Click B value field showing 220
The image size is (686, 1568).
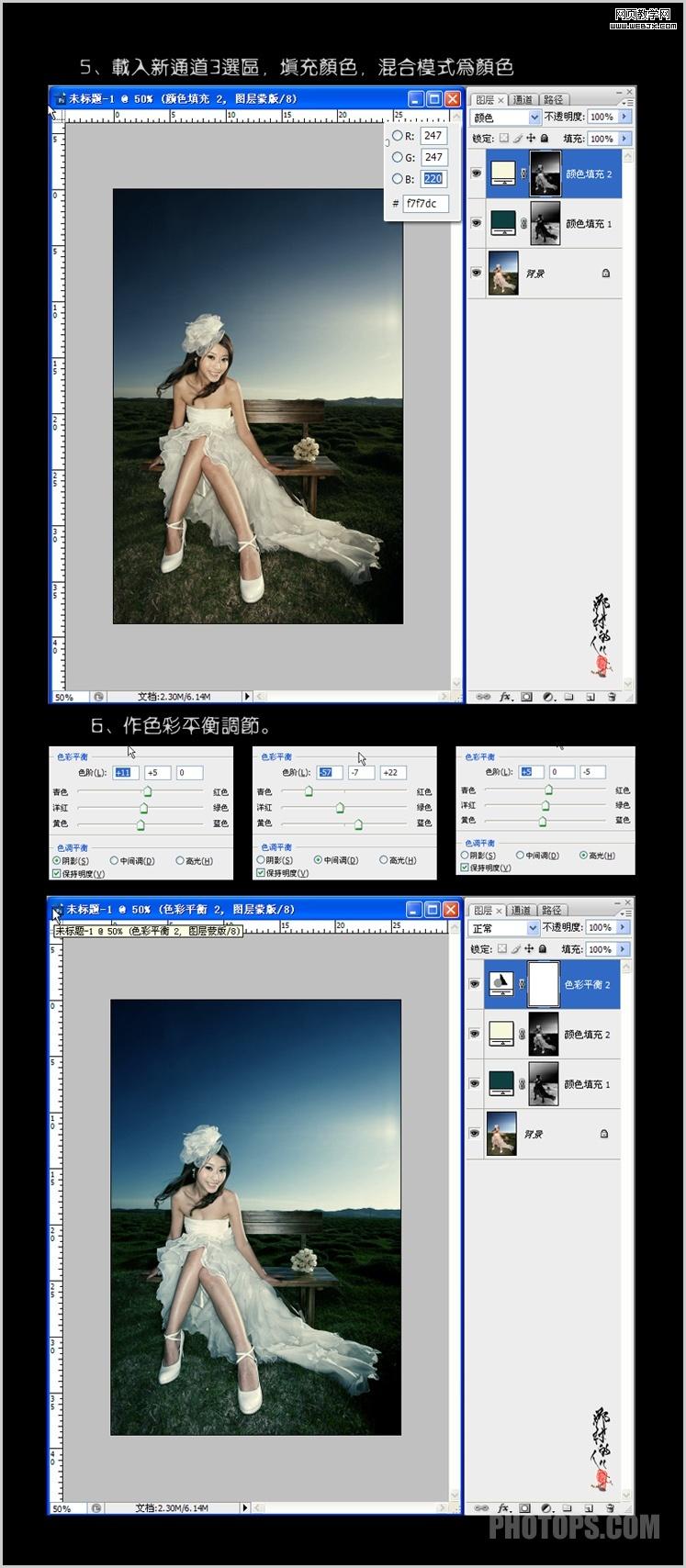tap(433, 179)
